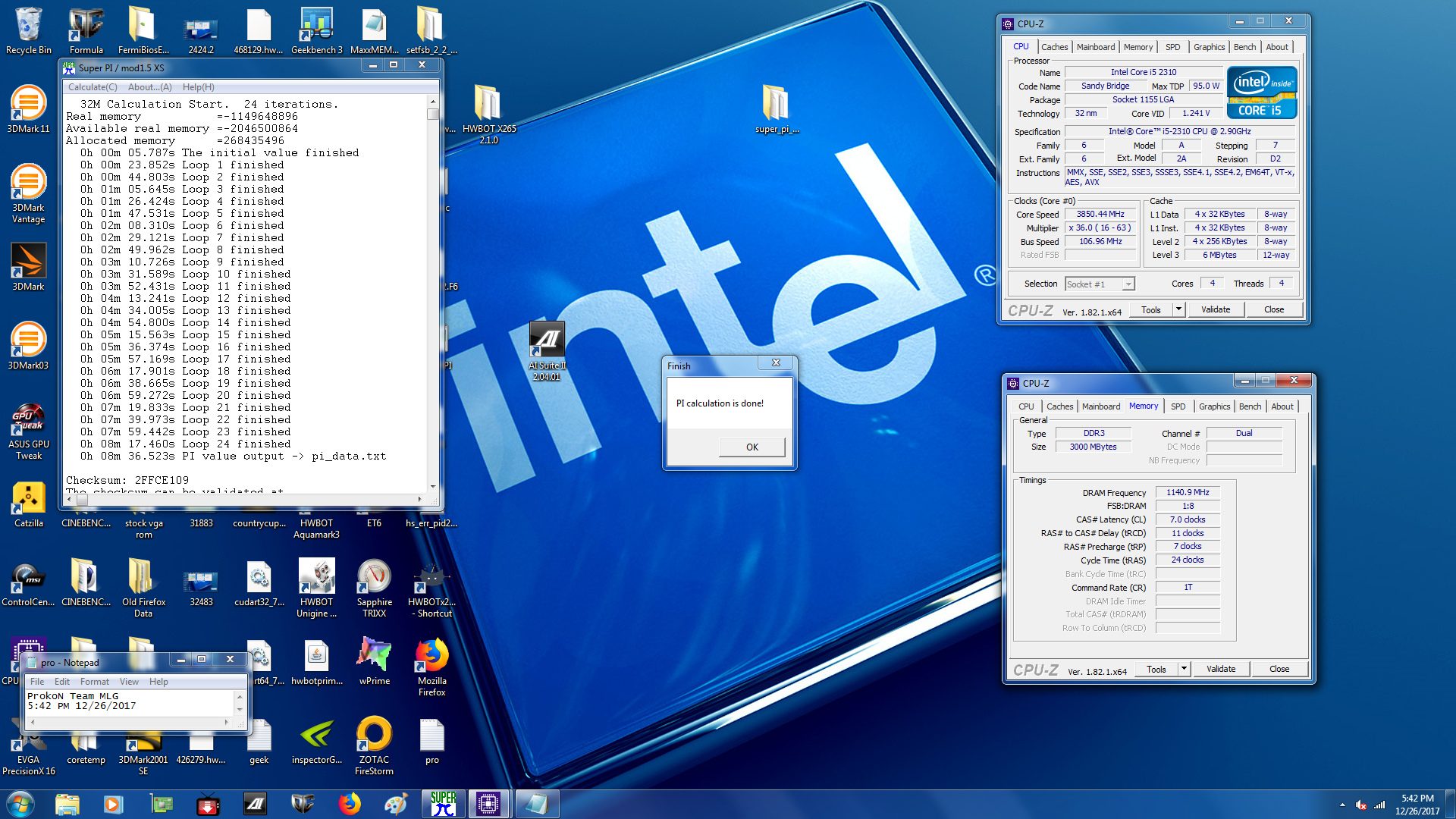
Task: Click Close button in bottom CPU-Z window
Action: point(1279,669)
